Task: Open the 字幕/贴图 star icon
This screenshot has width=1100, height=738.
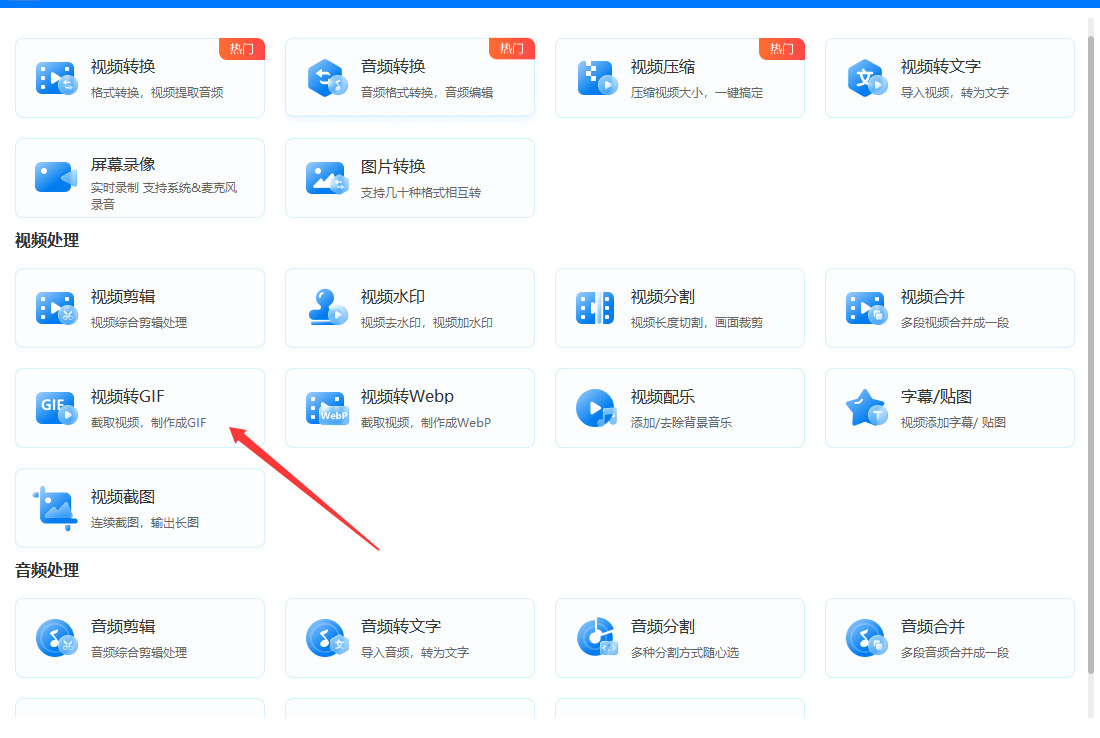Action: pos(867,408)
